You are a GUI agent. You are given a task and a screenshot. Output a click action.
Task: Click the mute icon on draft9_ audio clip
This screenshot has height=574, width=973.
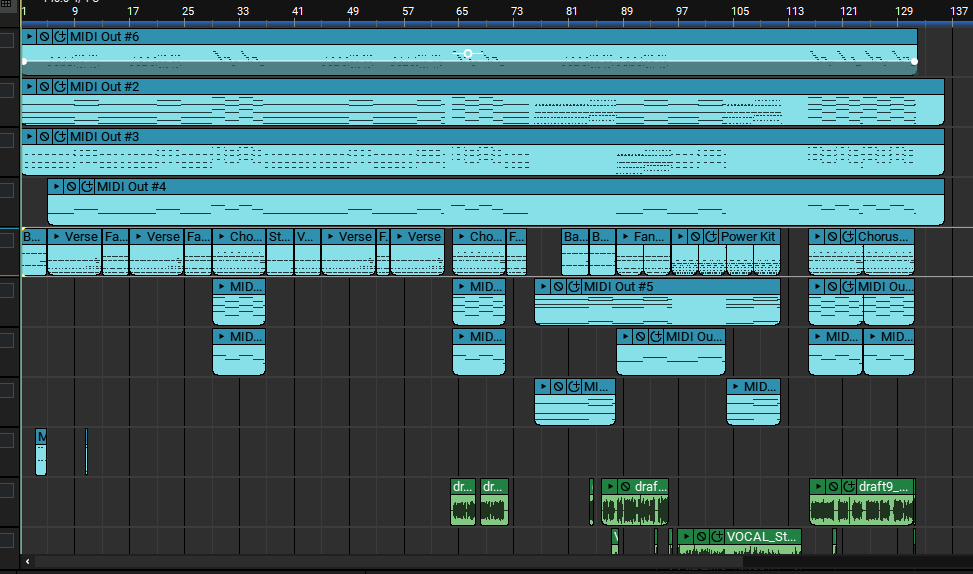click(834, 487)
